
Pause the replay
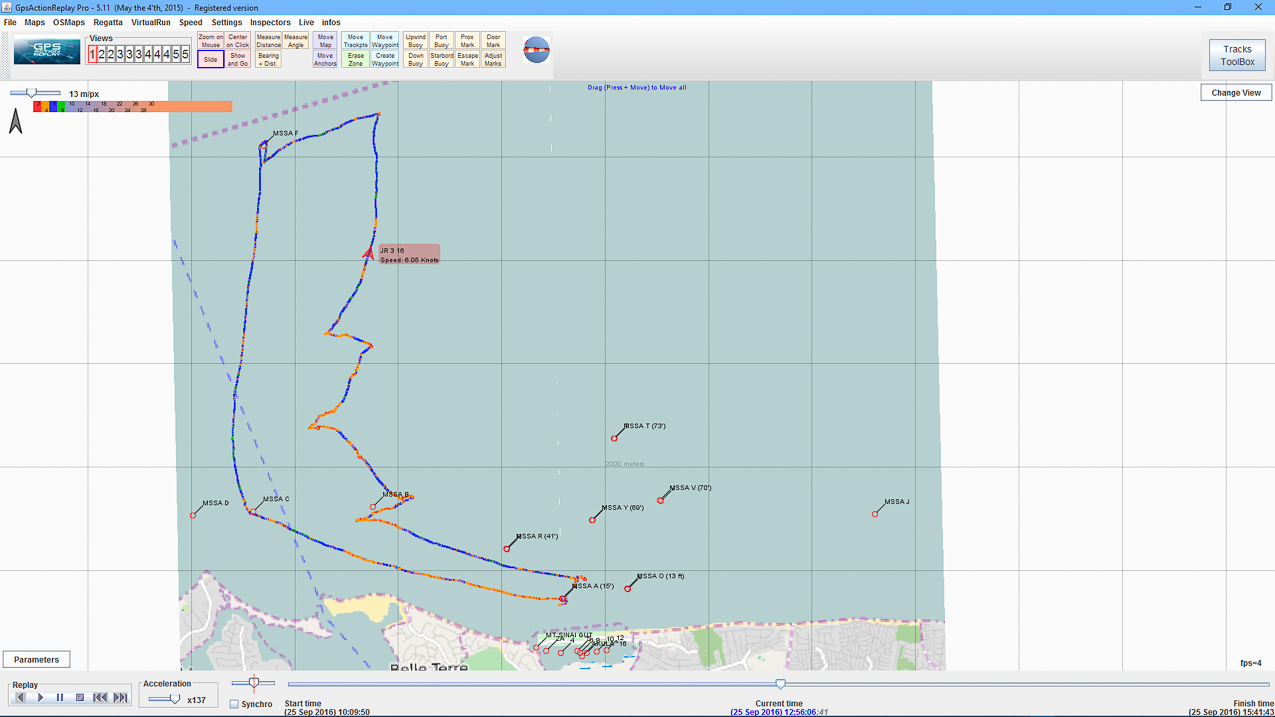coord(60,698)
